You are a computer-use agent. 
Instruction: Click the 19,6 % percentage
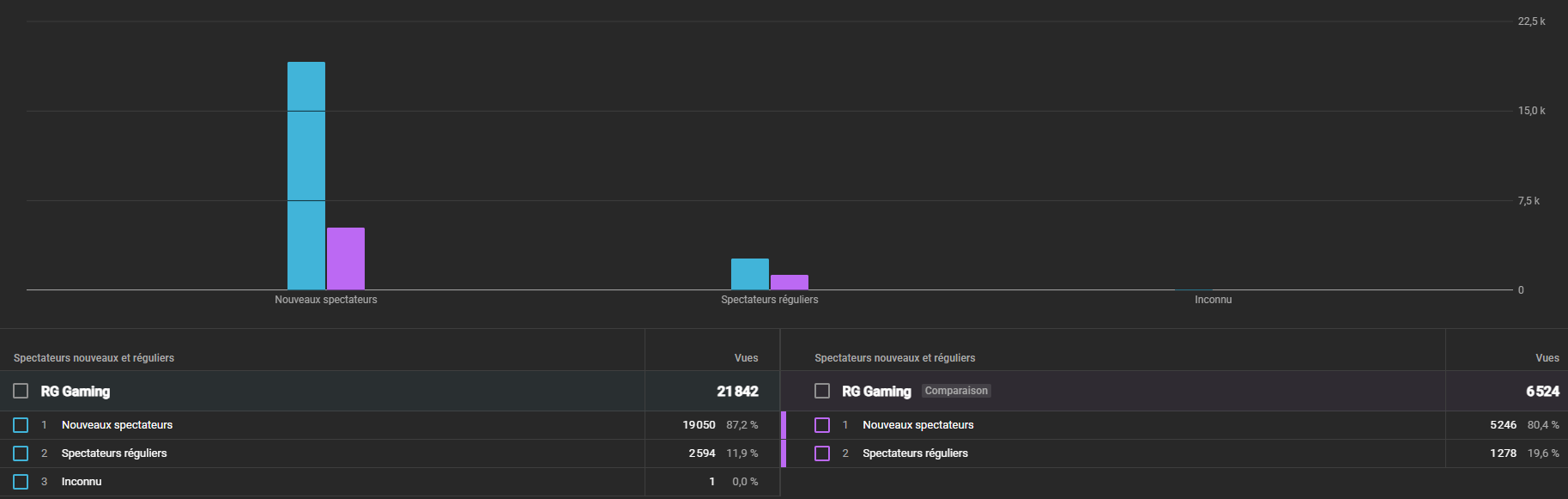pyautogui.click(x=1543, y=453)
